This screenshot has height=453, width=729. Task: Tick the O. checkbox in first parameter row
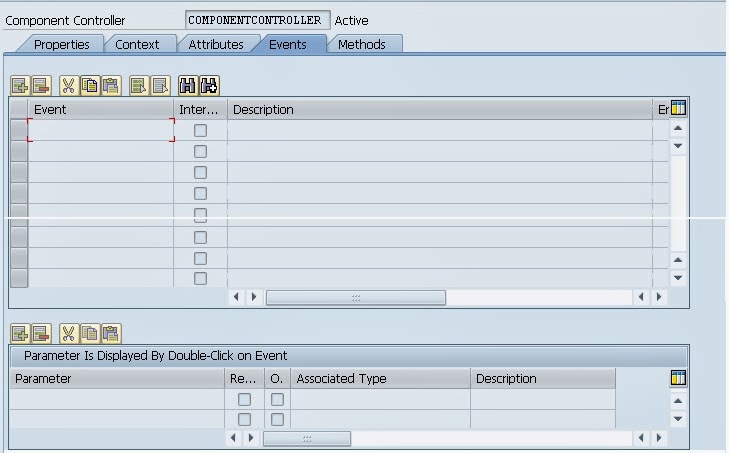[277, 400]
